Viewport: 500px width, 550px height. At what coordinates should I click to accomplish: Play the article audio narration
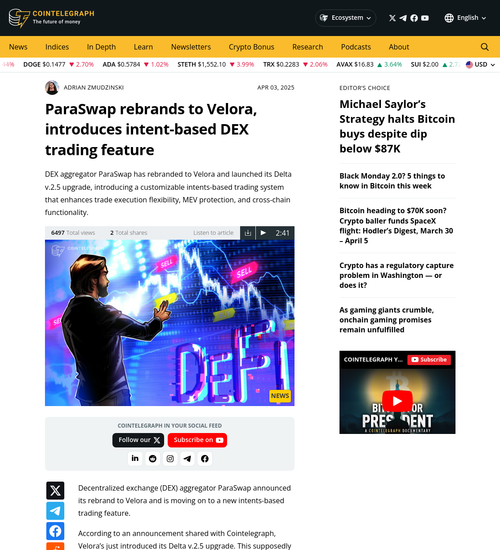tap(263, 233)
